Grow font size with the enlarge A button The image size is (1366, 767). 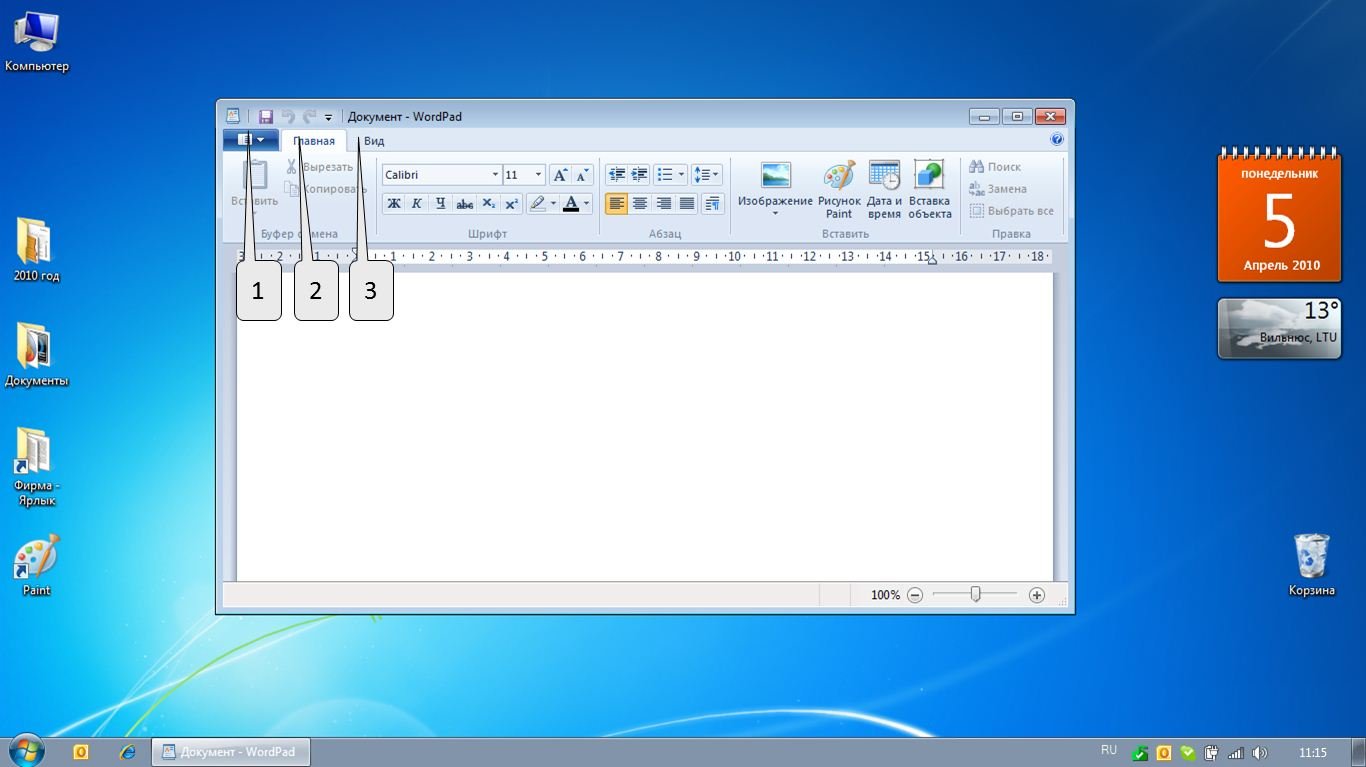[560, 175]
